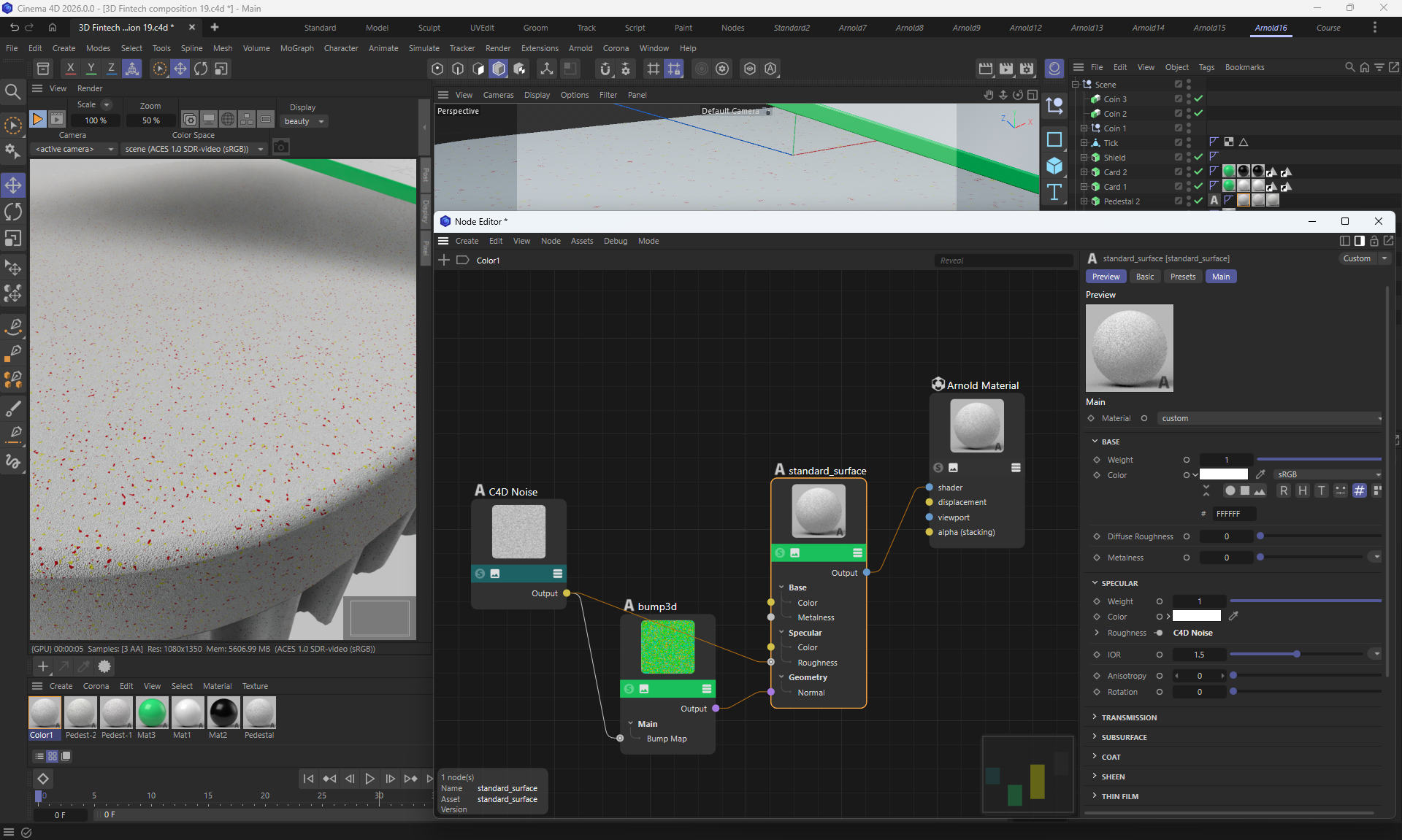The width and height of the screenshot is (1402, 840).
Task: Click the Basic tab button
Action: pyautogui.click(x=1144, y=277)
